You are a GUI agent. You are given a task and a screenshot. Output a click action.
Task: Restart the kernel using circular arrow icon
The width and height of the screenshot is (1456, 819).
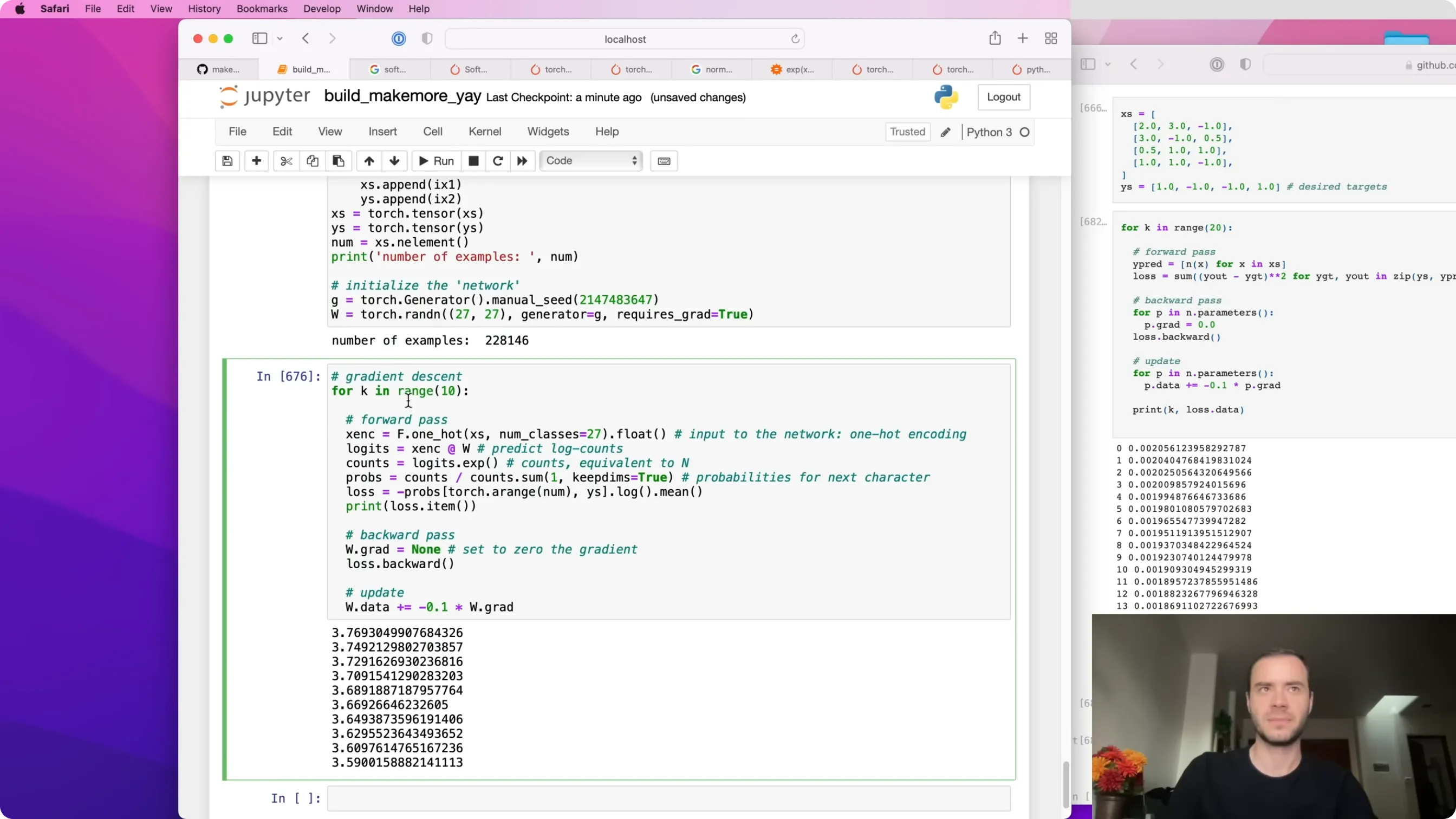tap(498, 161)
